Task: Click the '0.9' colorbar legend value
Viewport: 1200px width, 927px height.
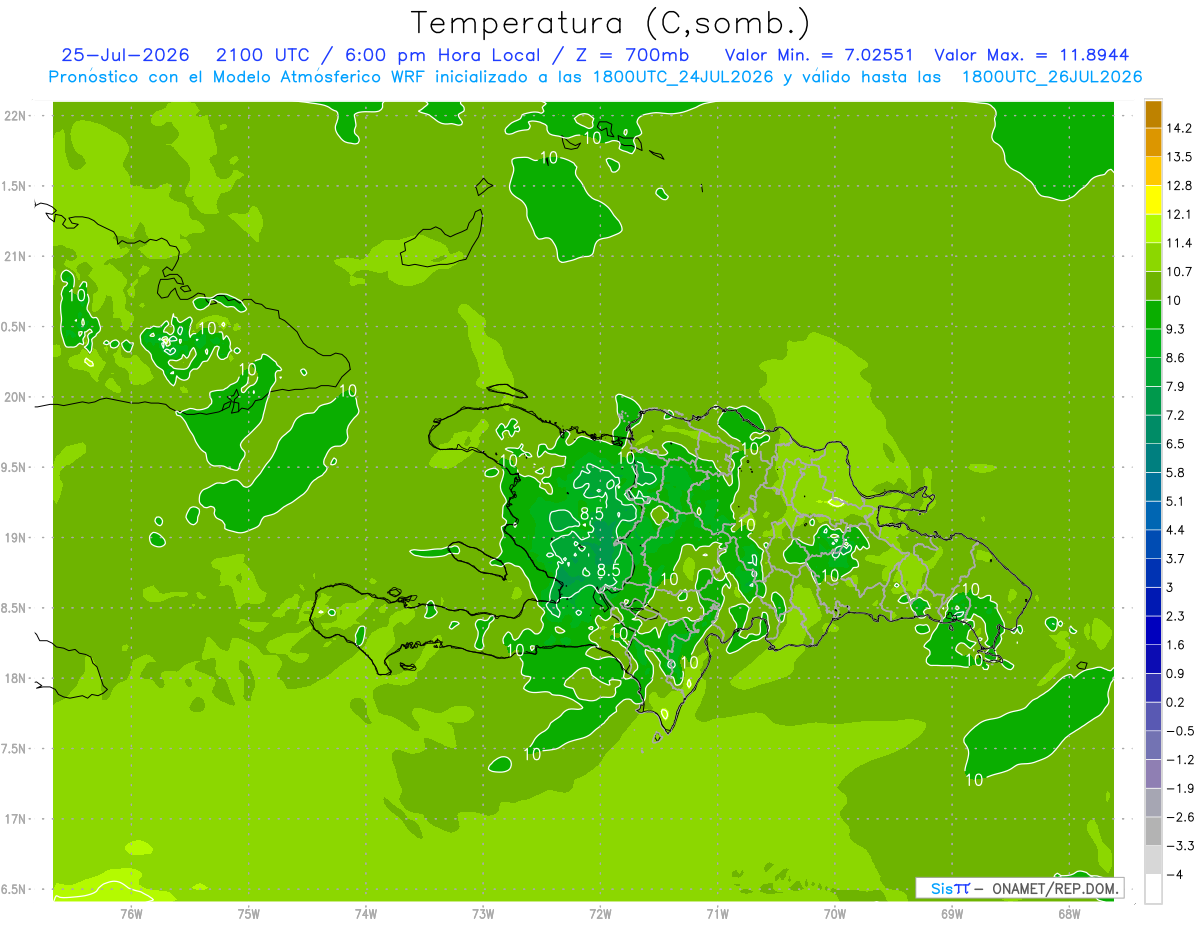Action: [x=1175, y=673]
